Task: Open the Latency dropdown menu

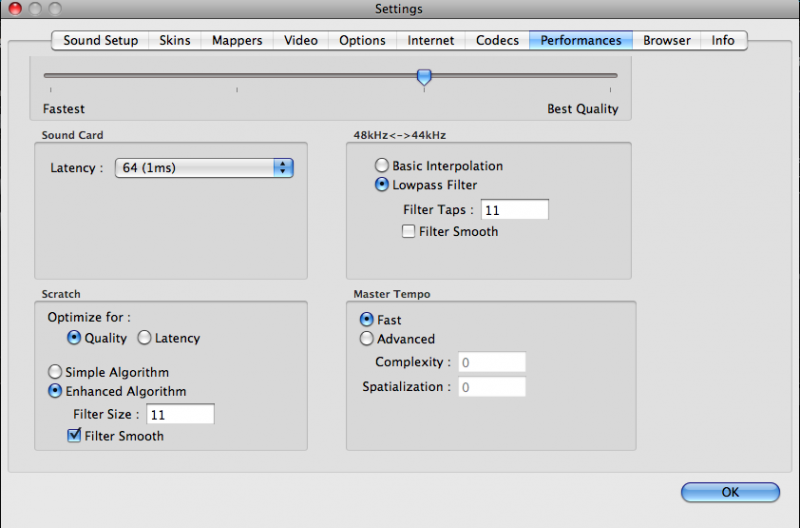Action: (x=204, y=168)
